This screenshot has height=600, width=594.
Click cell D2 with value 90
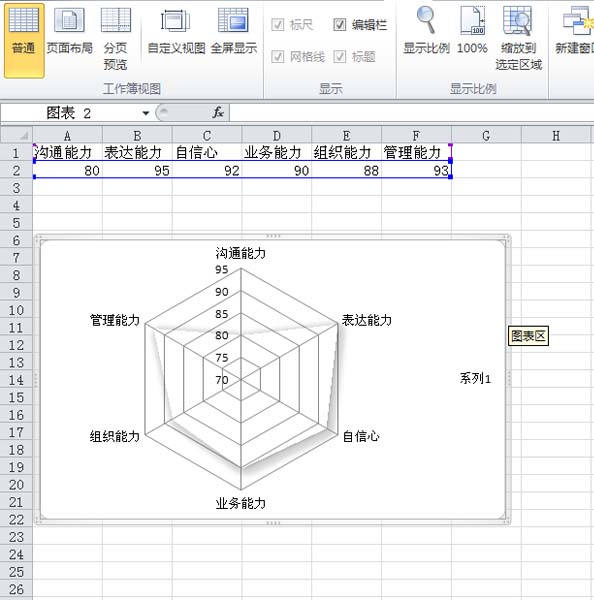[277, 170]
